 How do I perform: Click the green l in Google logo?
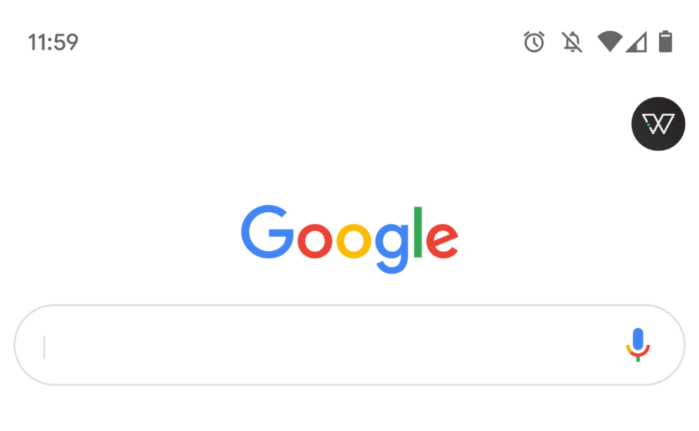[x=418, y=232]
